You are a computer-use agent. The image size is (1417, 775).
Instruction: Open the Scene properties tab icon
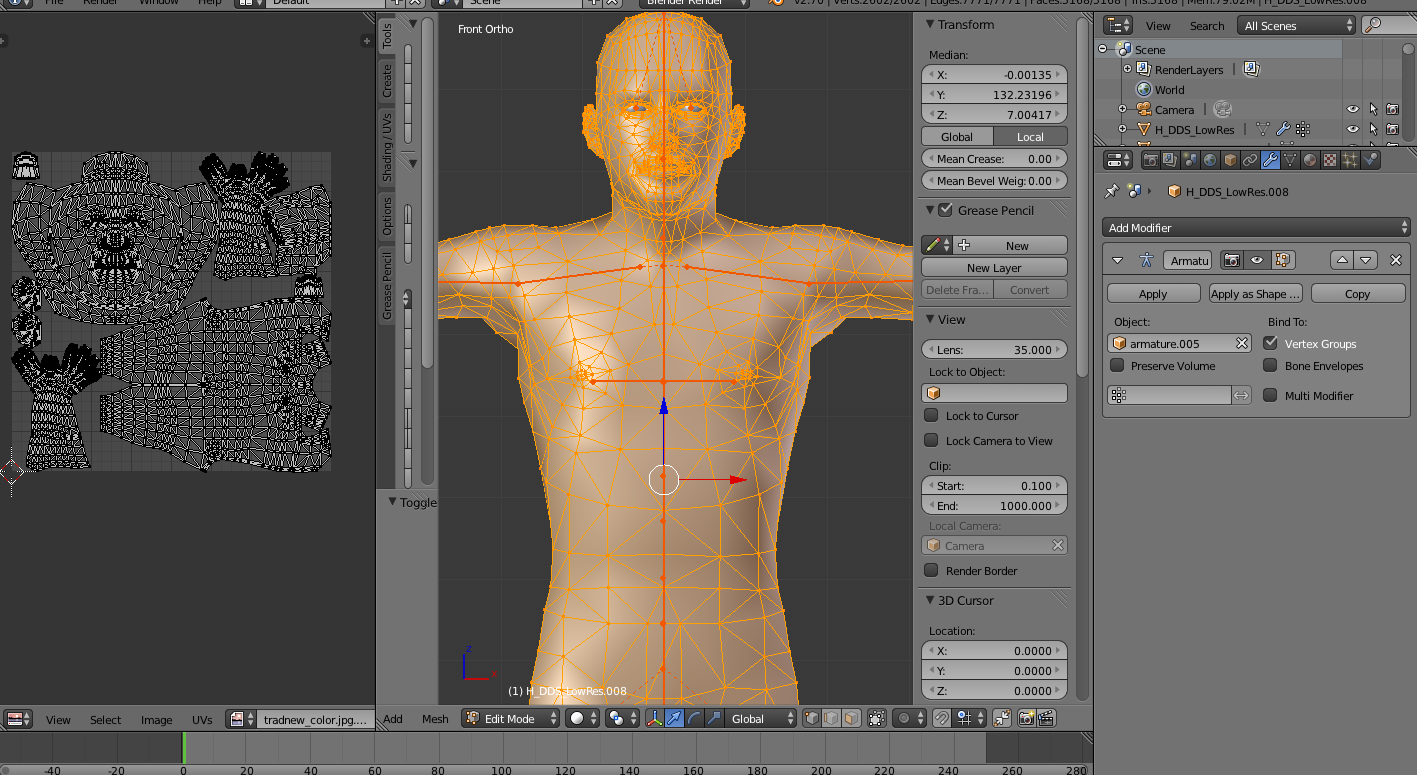1191,160
